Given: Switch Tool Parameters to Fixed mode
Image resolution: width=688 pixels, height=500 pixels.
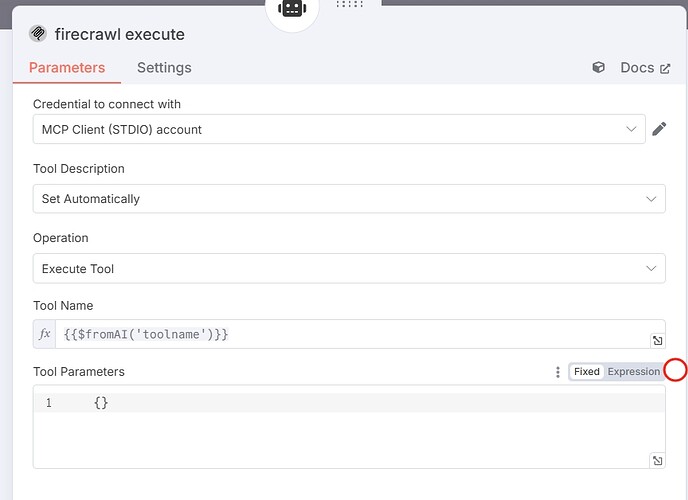Looking at the screenshot, I should [x=587, y=371].
